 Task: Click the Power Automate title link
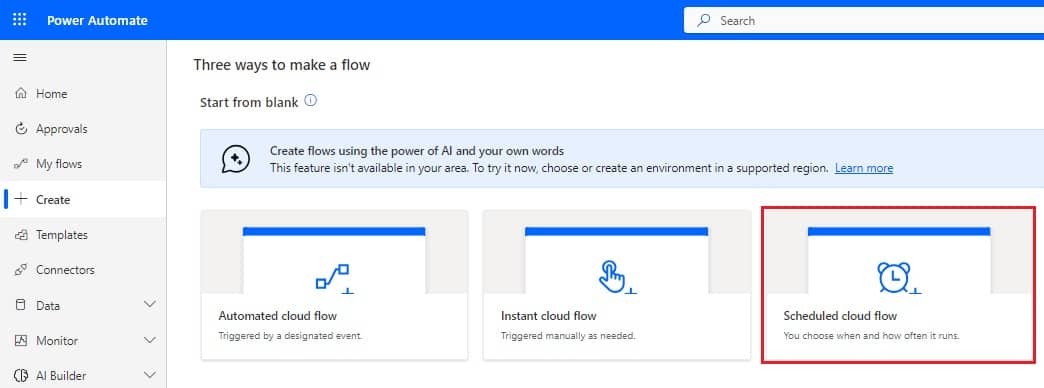[97, 20]
